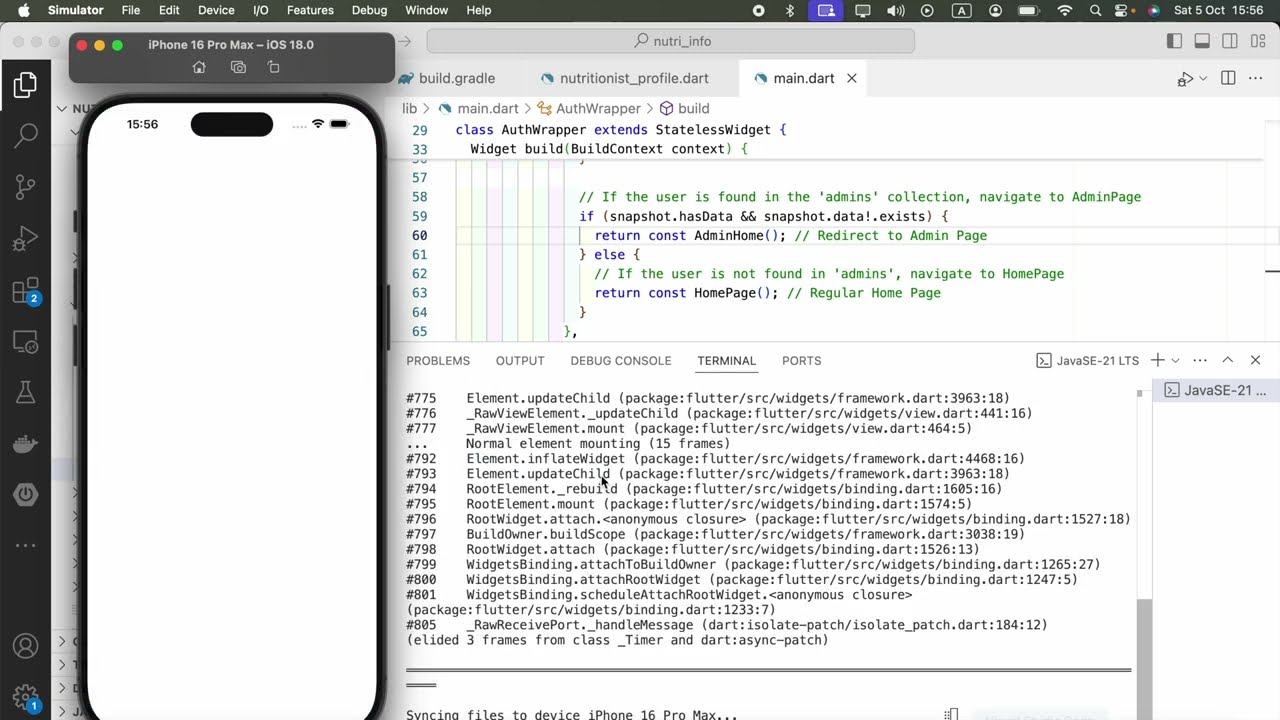The image size is (1280, 720).
Task: Open the sound volume menu bar item
Action: [x=895, y=10]
